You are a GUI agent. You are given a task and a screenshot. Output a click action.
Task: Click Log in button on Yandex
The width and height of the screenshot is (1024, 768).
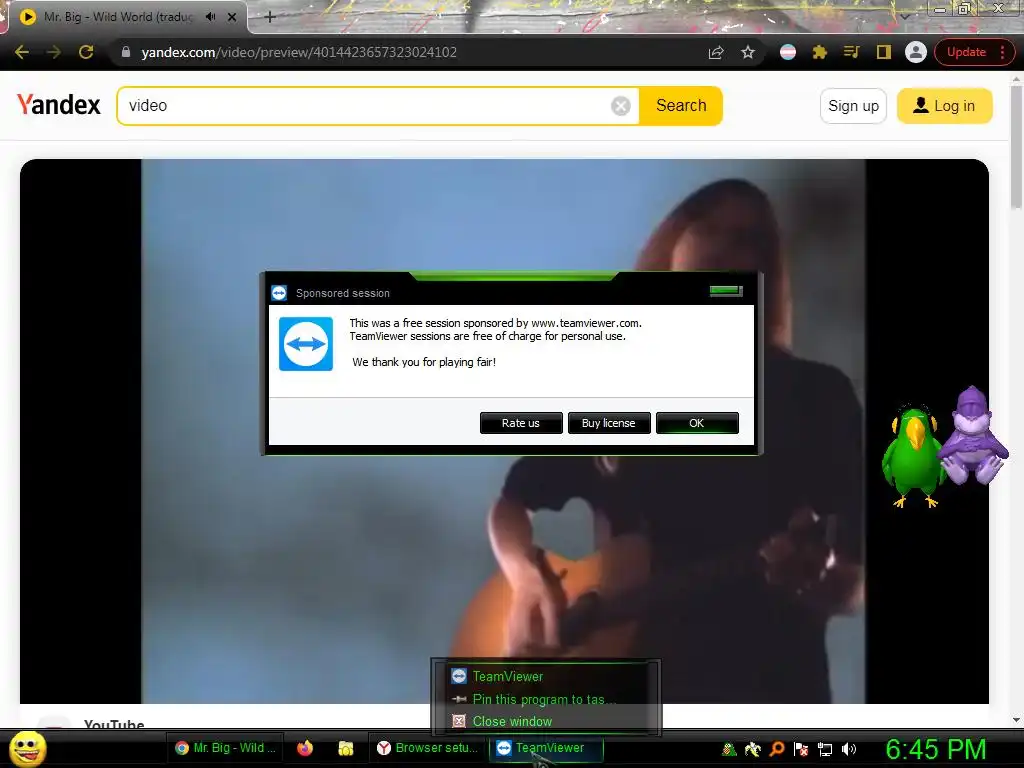tap(944, 106)
